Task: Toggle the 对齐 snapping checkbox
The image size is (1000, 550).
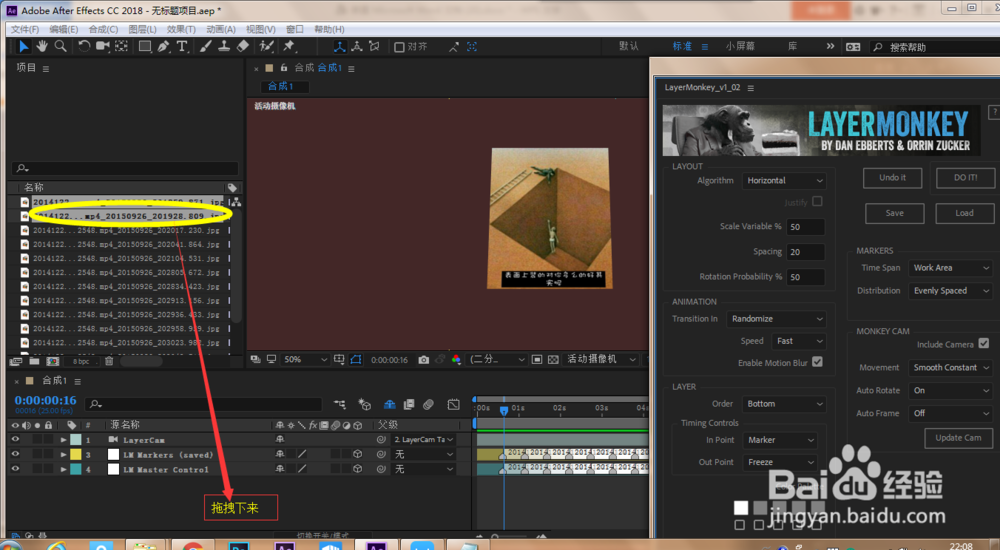Action: [x=399, y=47]
